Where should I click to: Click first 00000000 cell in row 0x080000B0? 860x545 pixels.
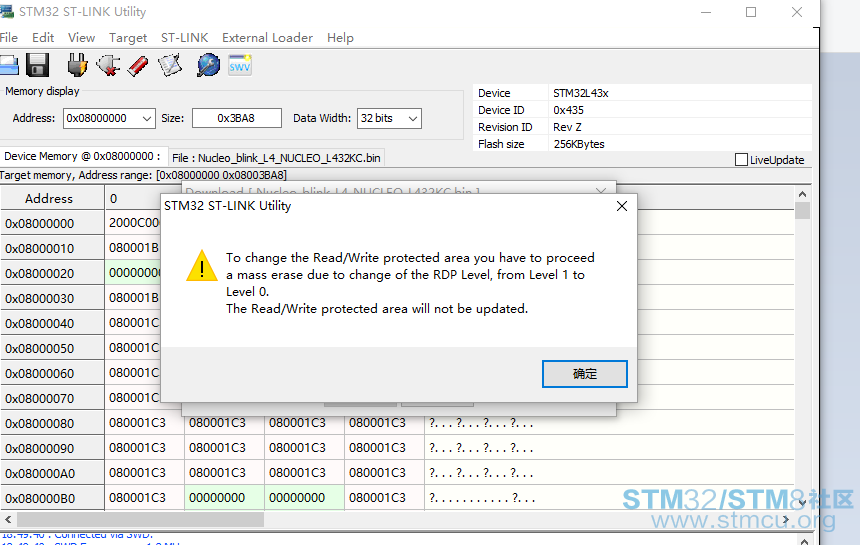pos(224,498)
